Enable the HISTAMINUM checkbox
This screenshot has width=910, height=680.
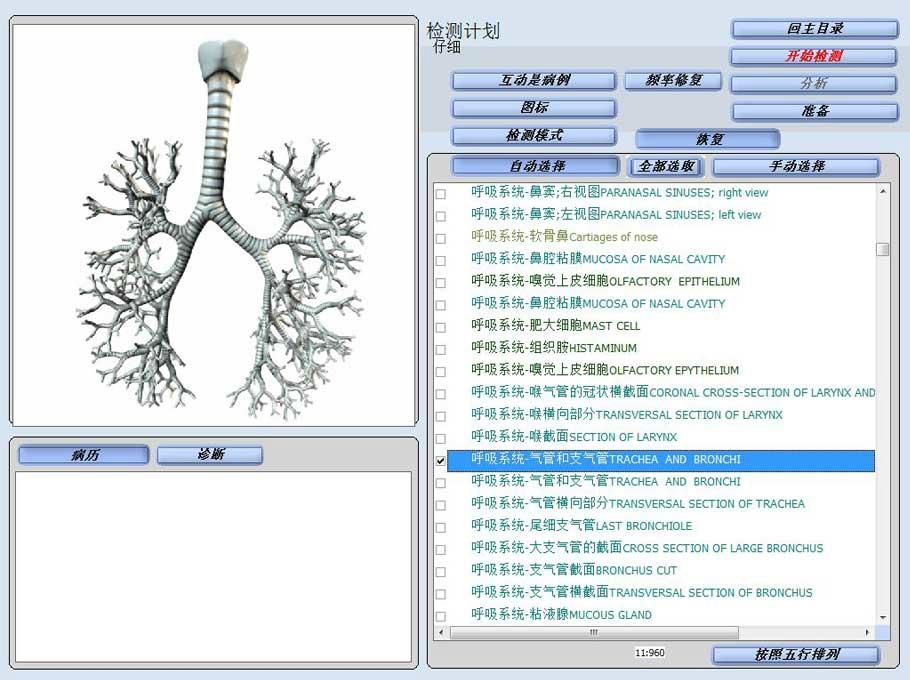point(441,349)
